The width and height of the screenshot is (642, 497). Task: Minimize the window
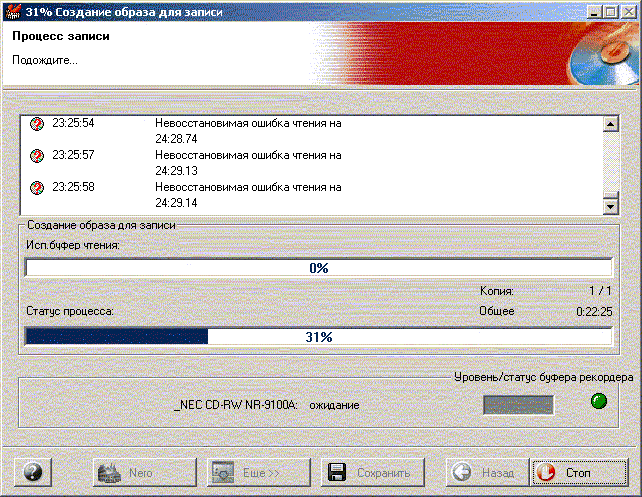tap(594, 12)
